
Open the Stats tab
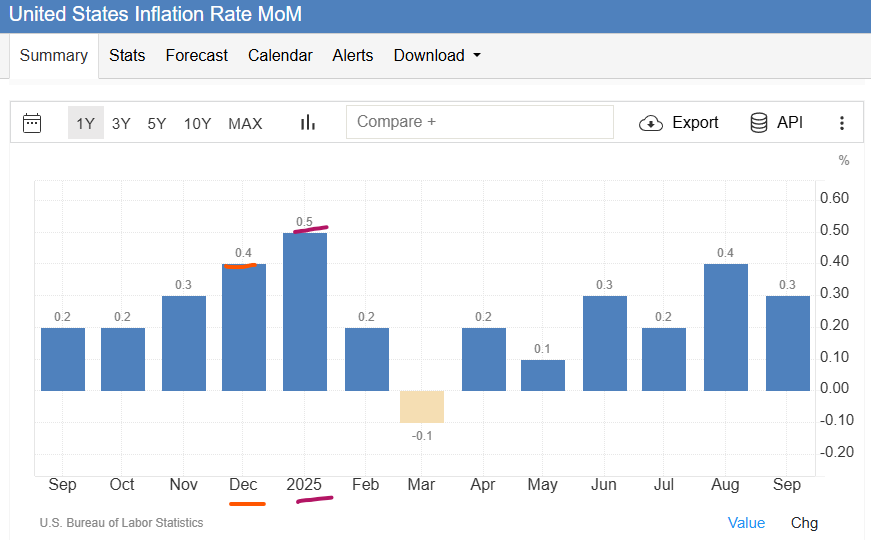127,56
